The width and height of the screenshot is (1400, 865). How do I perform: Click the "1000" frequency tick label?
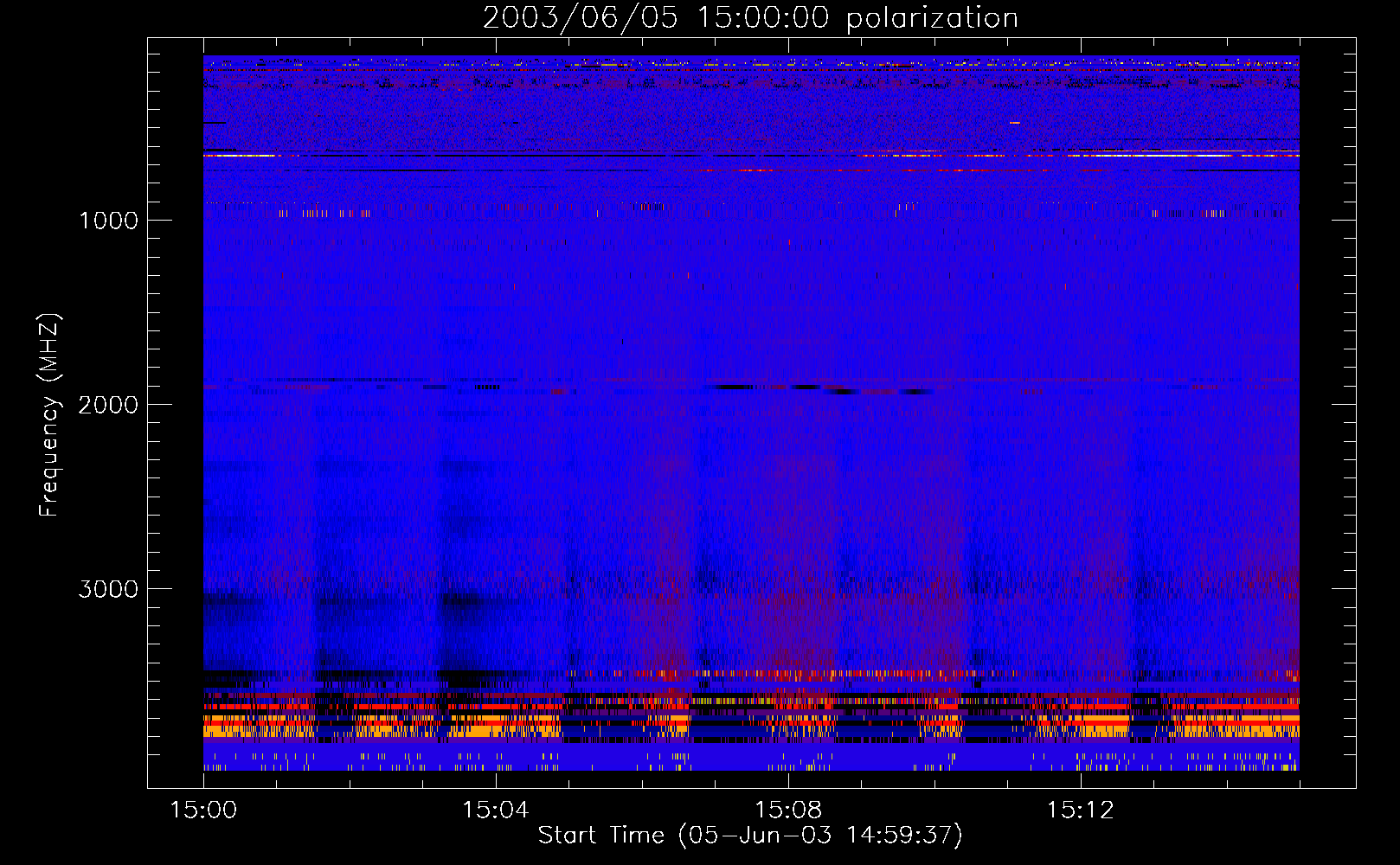click(108, 221)
